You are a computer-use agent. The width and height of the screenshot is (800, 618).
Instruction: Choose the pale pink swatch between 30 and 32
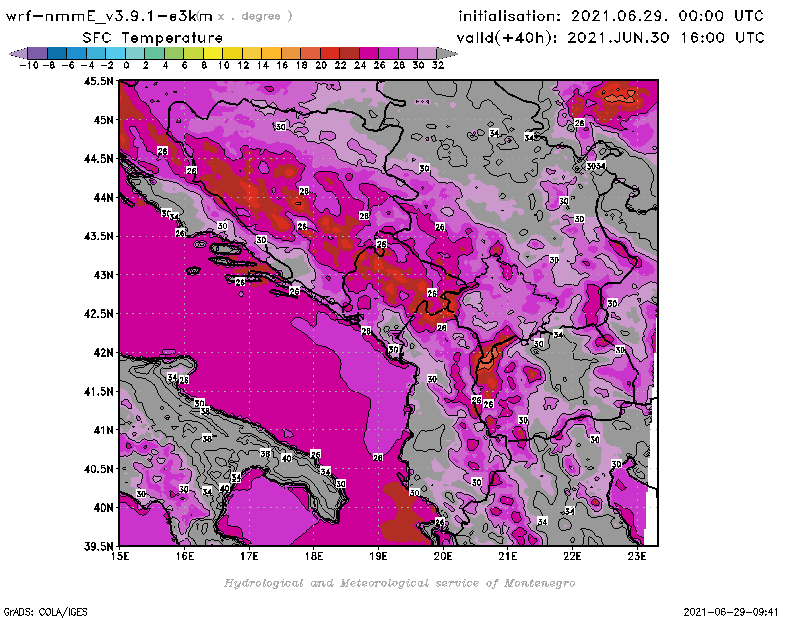click(x=428, y=53)
